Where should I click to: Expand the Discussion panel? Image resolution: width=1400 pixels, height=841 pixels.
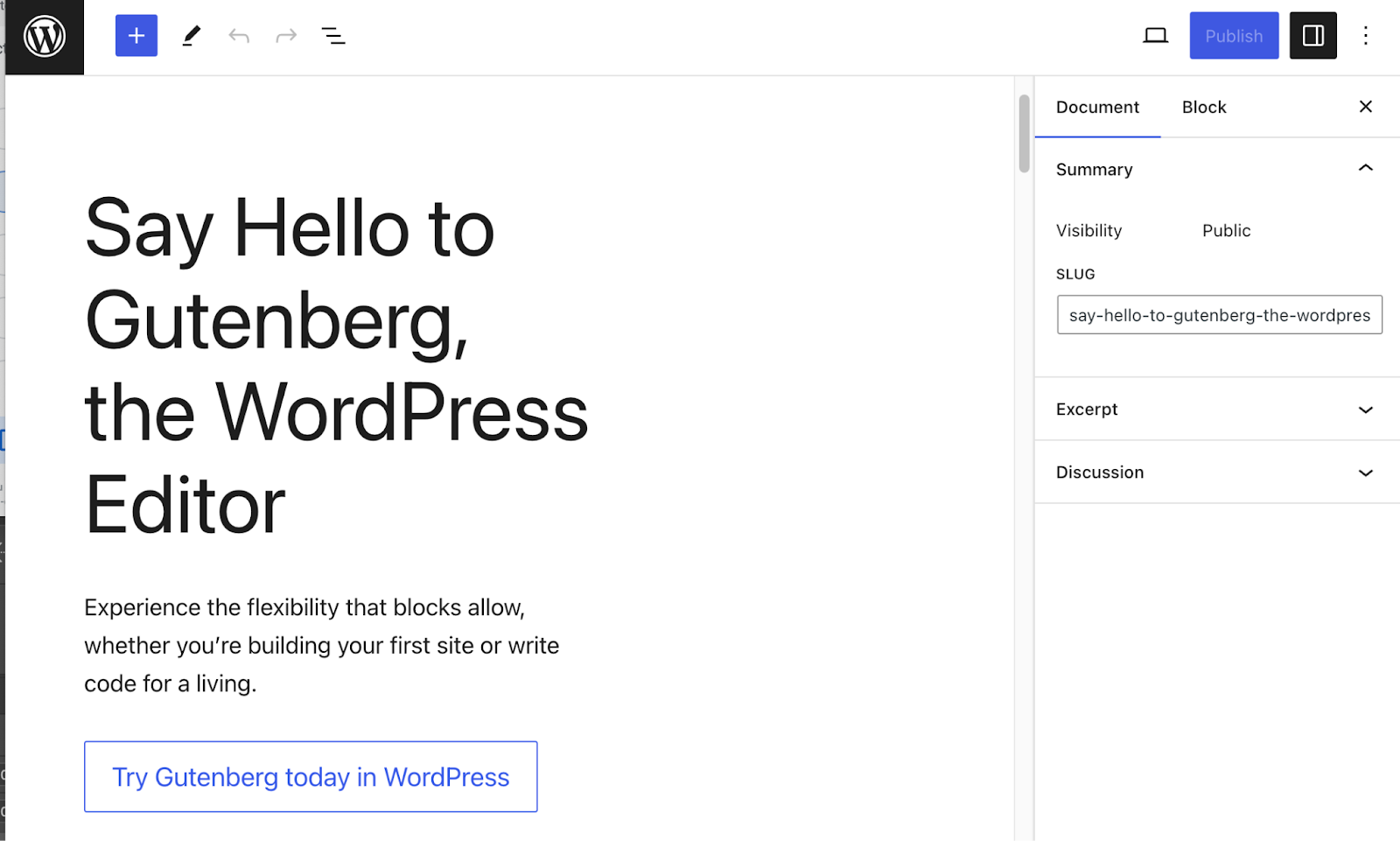1217,473
